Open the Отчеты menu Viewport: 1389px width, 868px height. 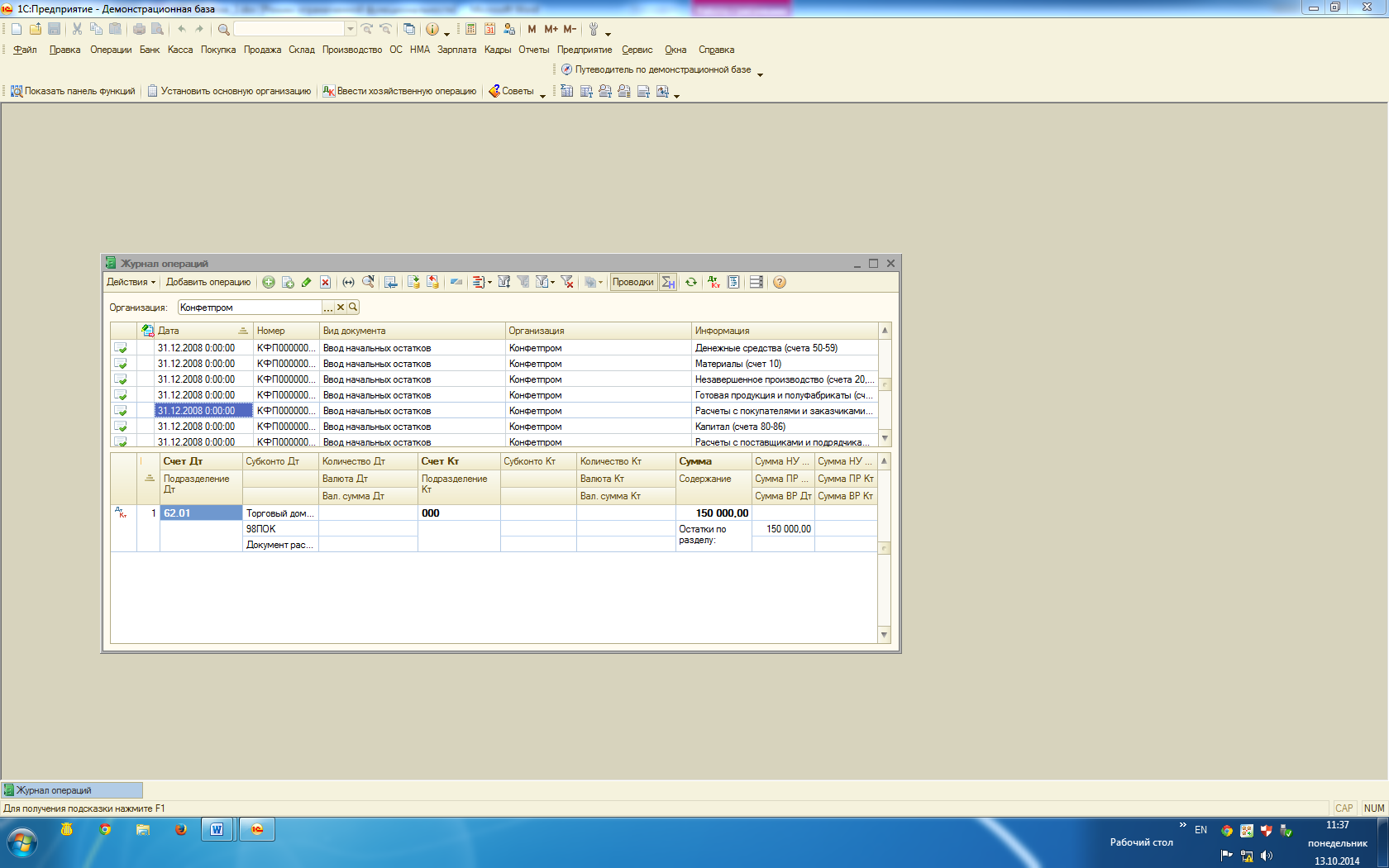click(533, 50)
